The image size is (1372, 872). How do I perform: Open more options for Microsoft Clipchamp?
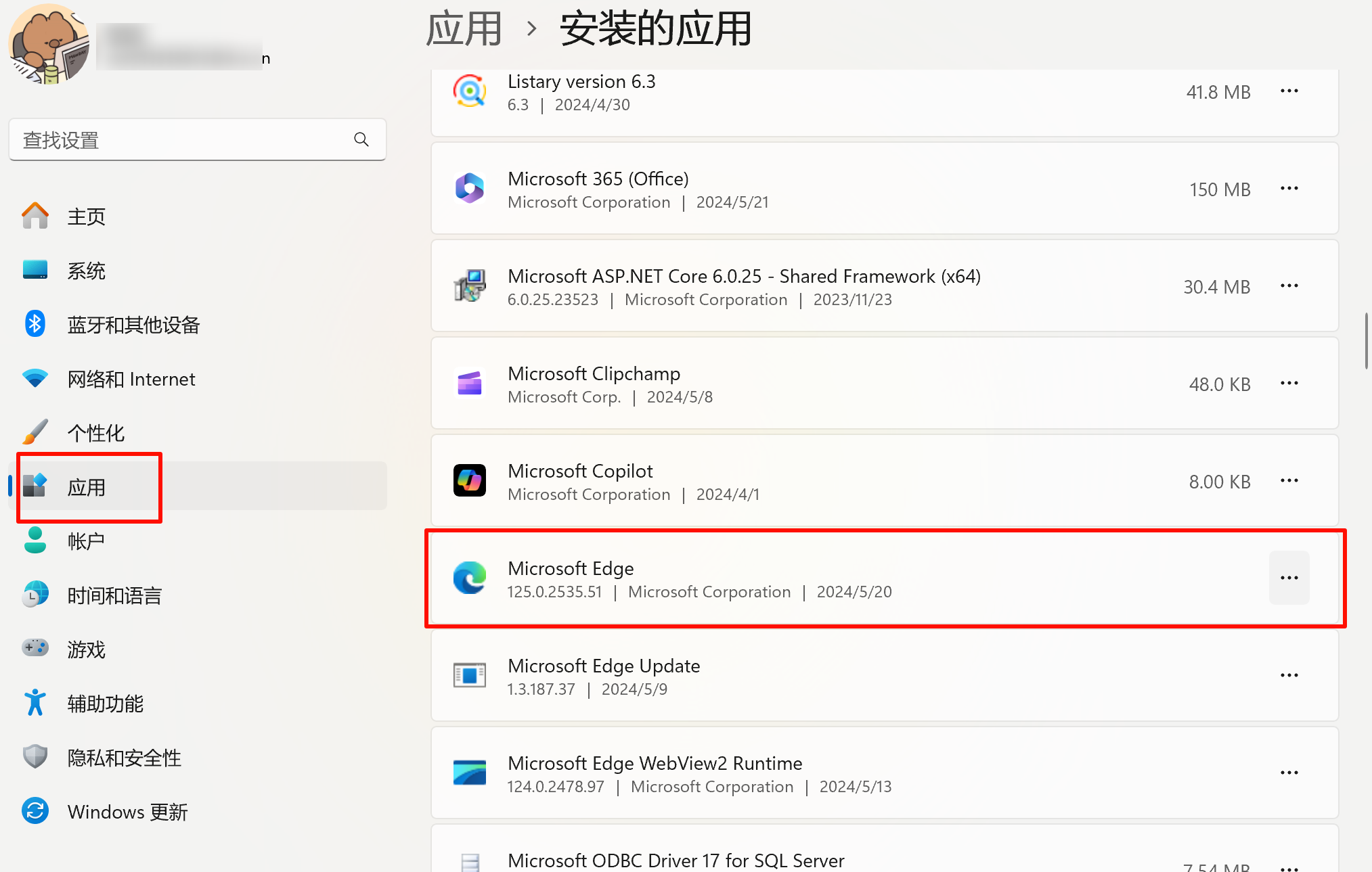(1289, 384)
